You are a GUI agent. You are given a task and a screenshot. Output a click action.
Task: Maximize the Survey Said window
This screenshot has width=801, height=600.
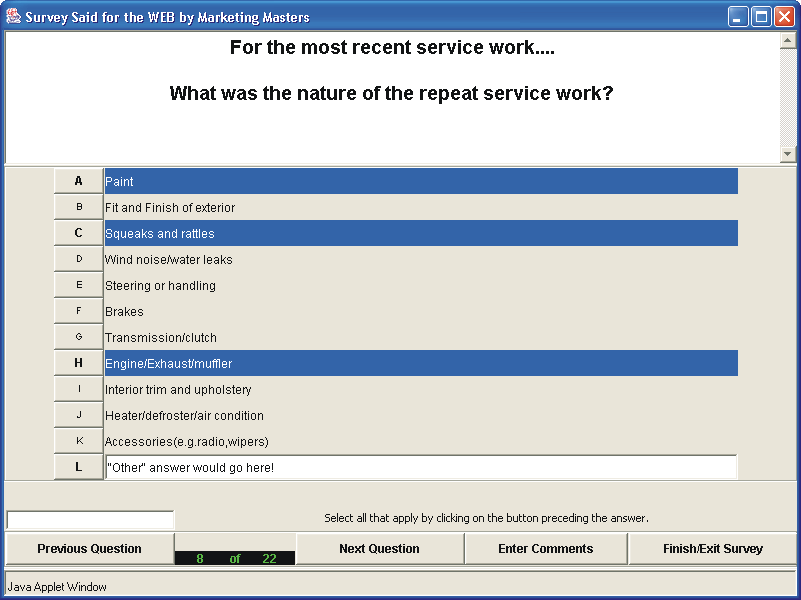[761, 17]
